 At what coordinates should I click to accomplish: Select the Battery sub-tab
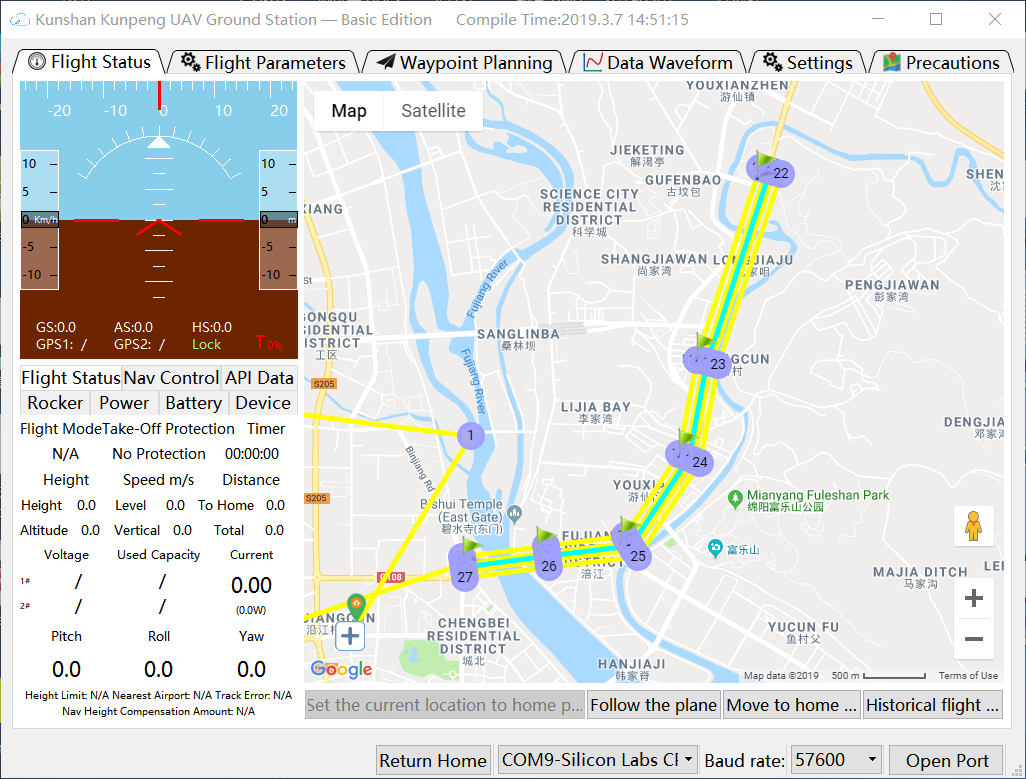click(x=193, y=403)
